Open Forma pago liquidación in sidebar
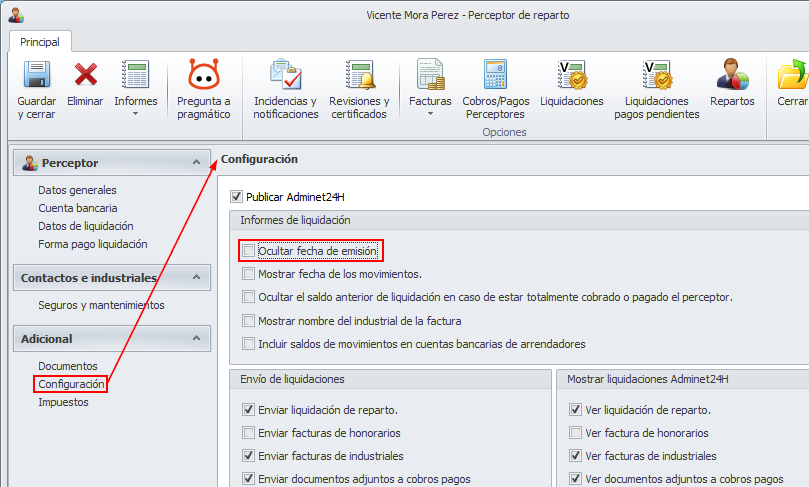 (x=93, y=244)
